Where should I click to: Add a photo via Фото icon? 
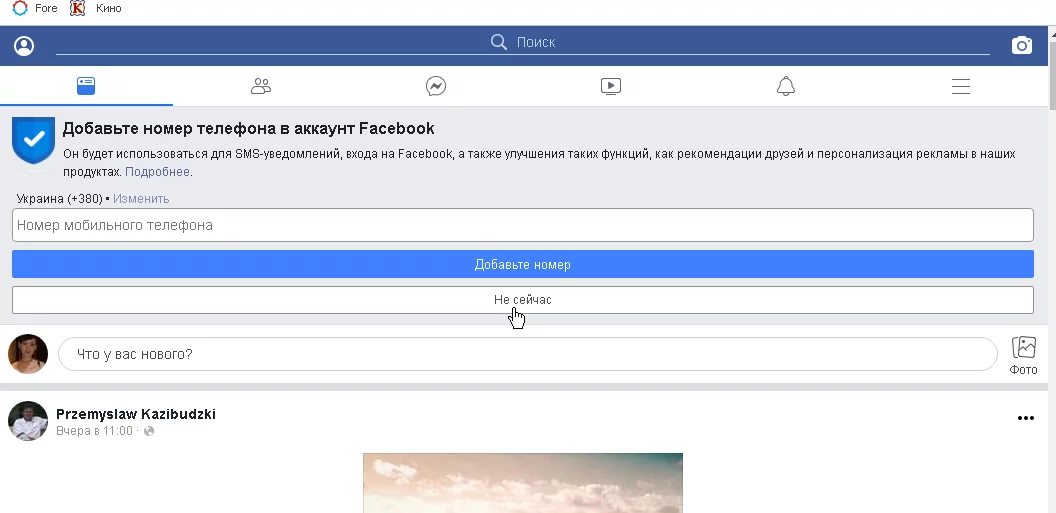(x=1024, y=355)
